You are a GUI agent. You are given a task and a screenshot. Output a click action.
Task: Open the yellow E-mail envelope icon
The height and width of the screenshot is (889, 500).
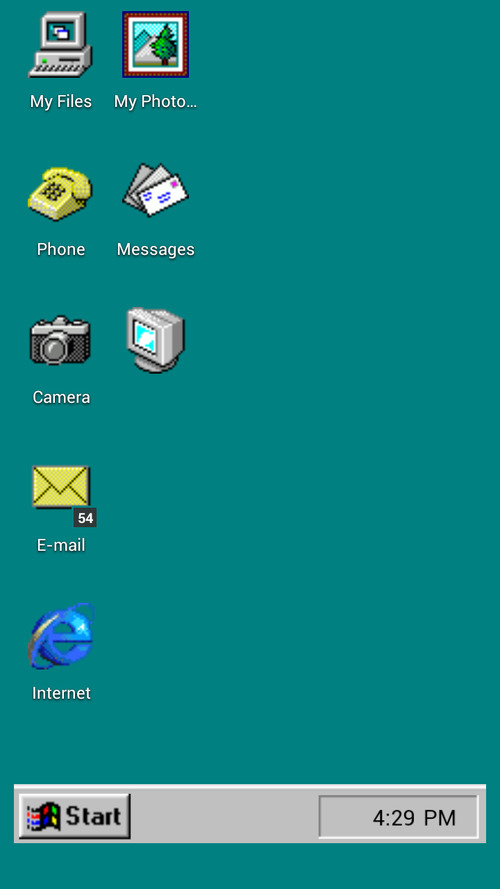coord(61,486)
